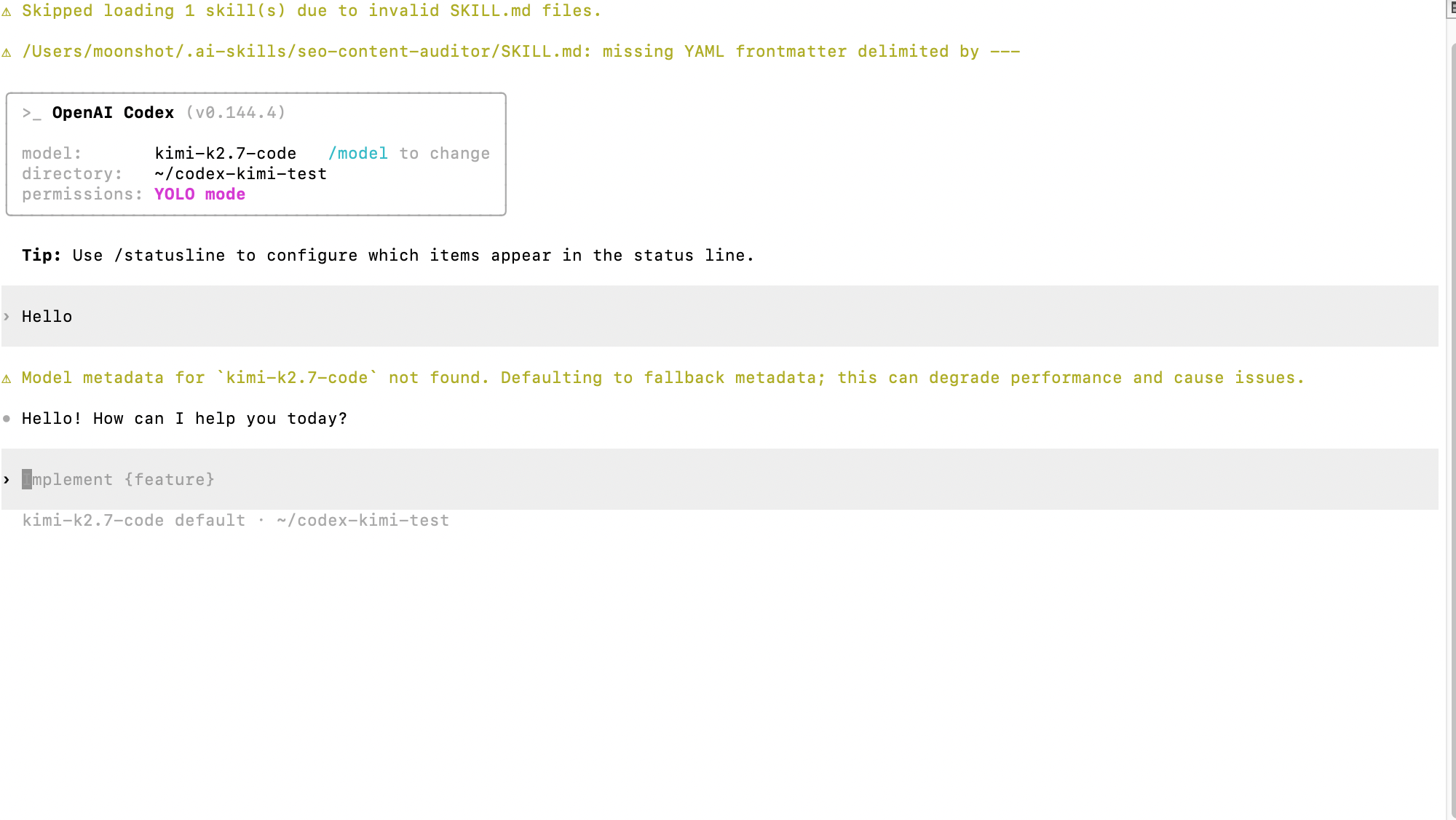Click the prompt chevron before Implement {feature}

7,479
